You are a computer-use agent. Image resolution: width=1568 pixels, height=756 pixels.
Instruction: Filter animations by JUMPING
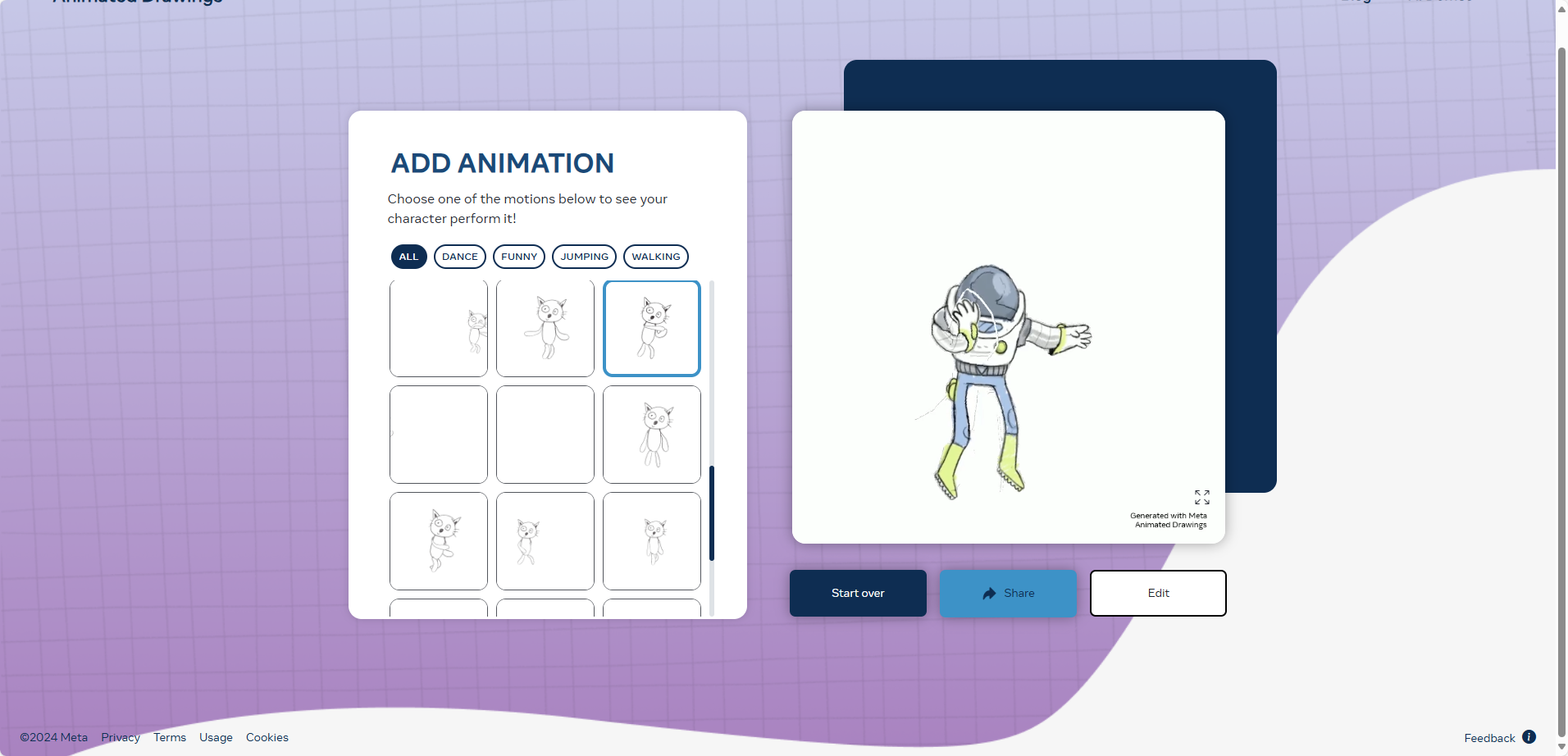tap(584, 257)
